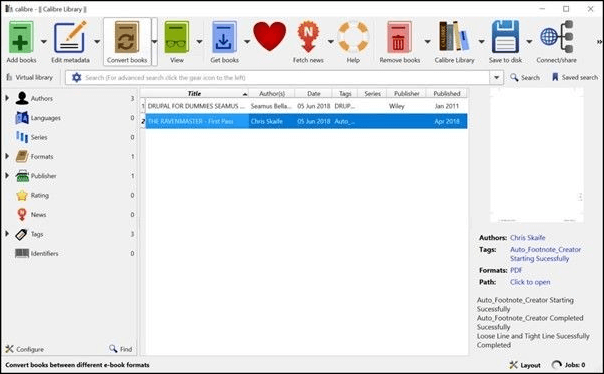Image resolution: width=604 pixels, height=374 pixels.
Task: Open the View dropdown arrow
Action: (x=199, y=41)
